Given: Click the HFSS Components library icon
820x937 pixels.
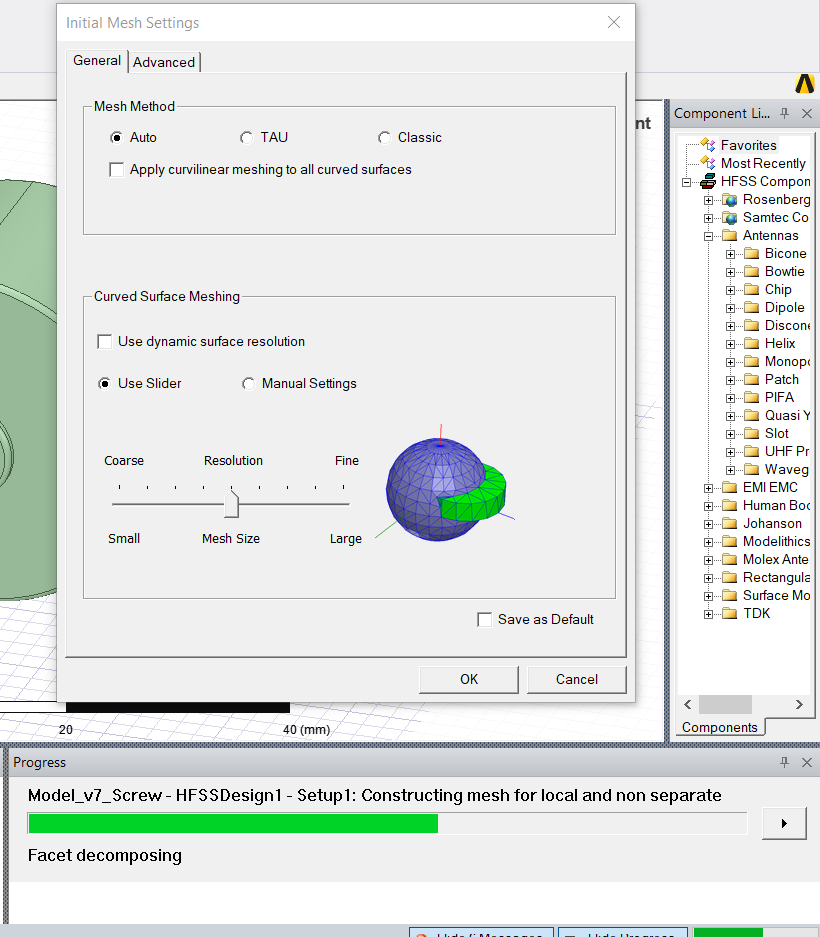Looking at the screenshot, I should [708, 181].
